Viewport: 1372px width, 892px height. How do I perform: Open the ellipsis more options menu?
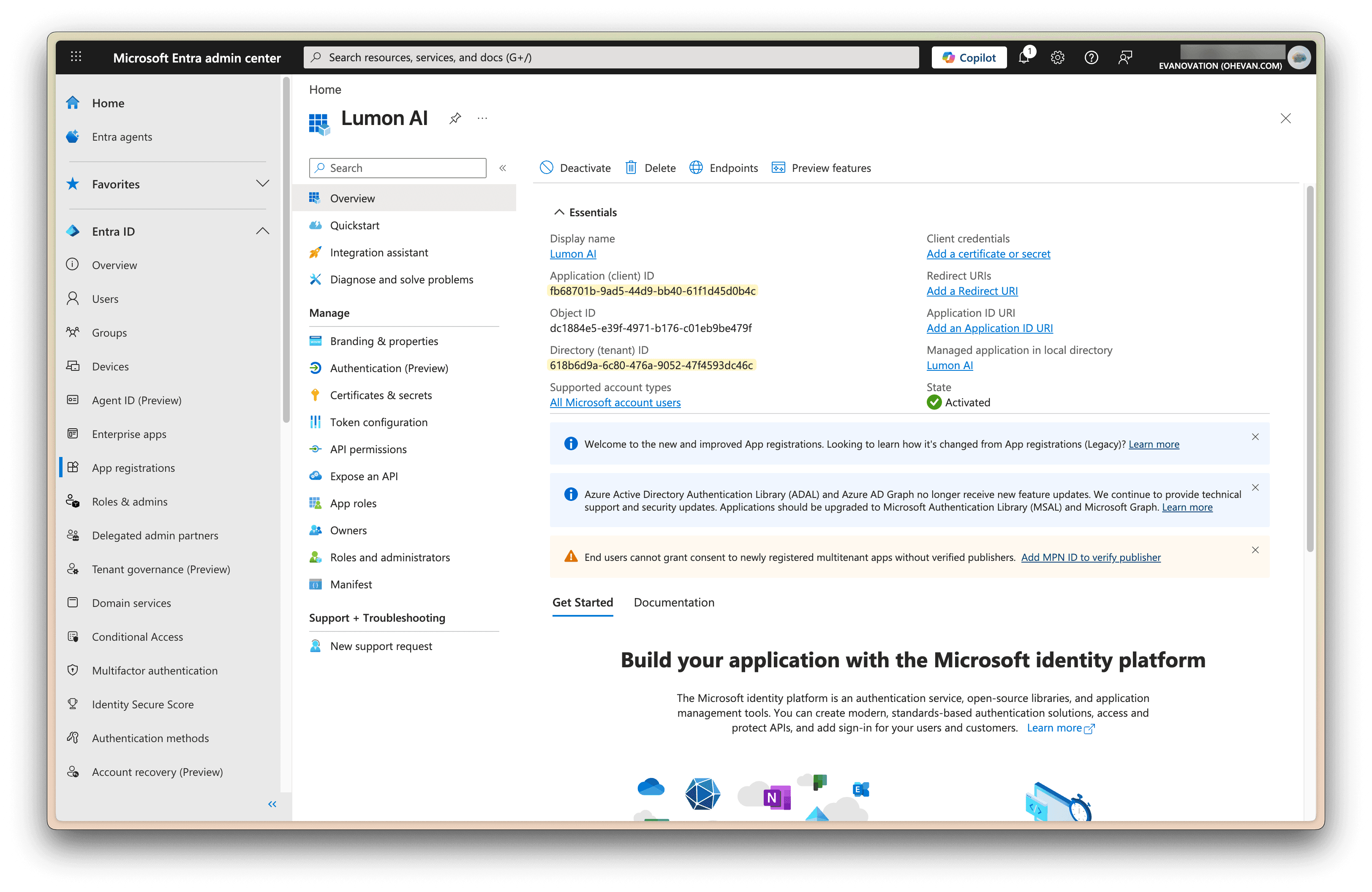pyautogui.click(x=482, y=118)
